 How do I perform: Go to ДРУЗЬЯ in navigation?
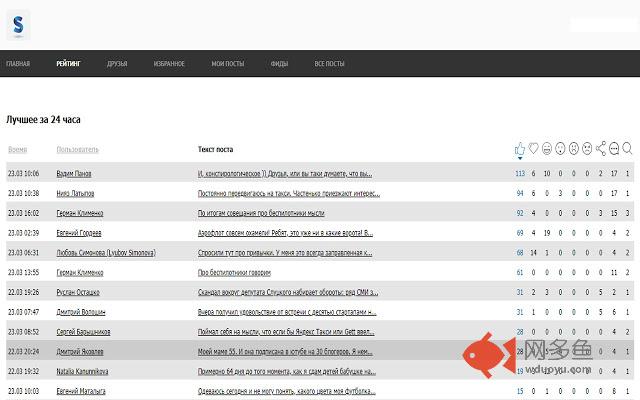coord(117,64)
